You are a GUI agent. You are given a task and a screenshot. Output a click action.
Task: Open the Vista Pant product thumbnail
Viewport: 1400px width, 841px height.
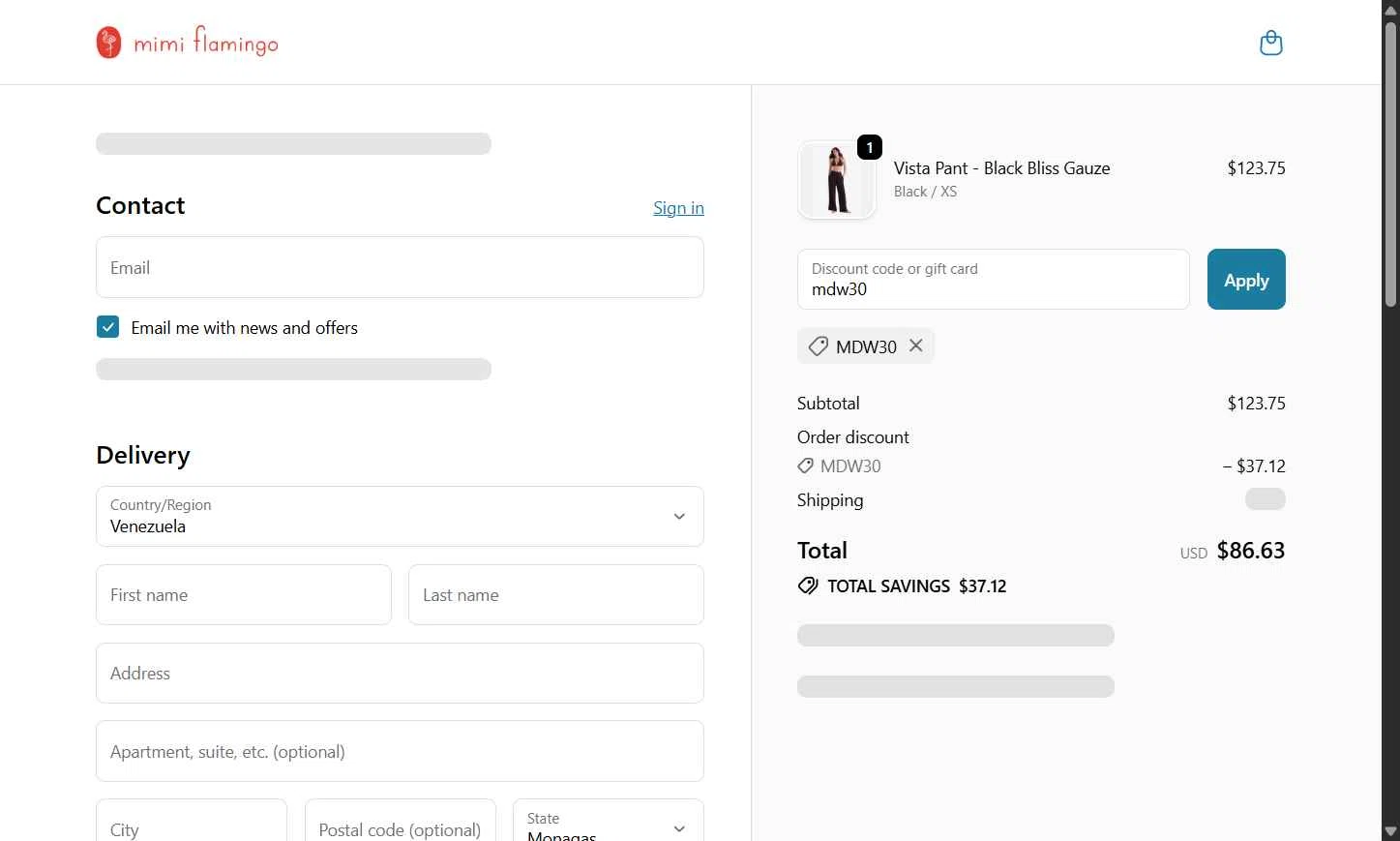(837, 180)
